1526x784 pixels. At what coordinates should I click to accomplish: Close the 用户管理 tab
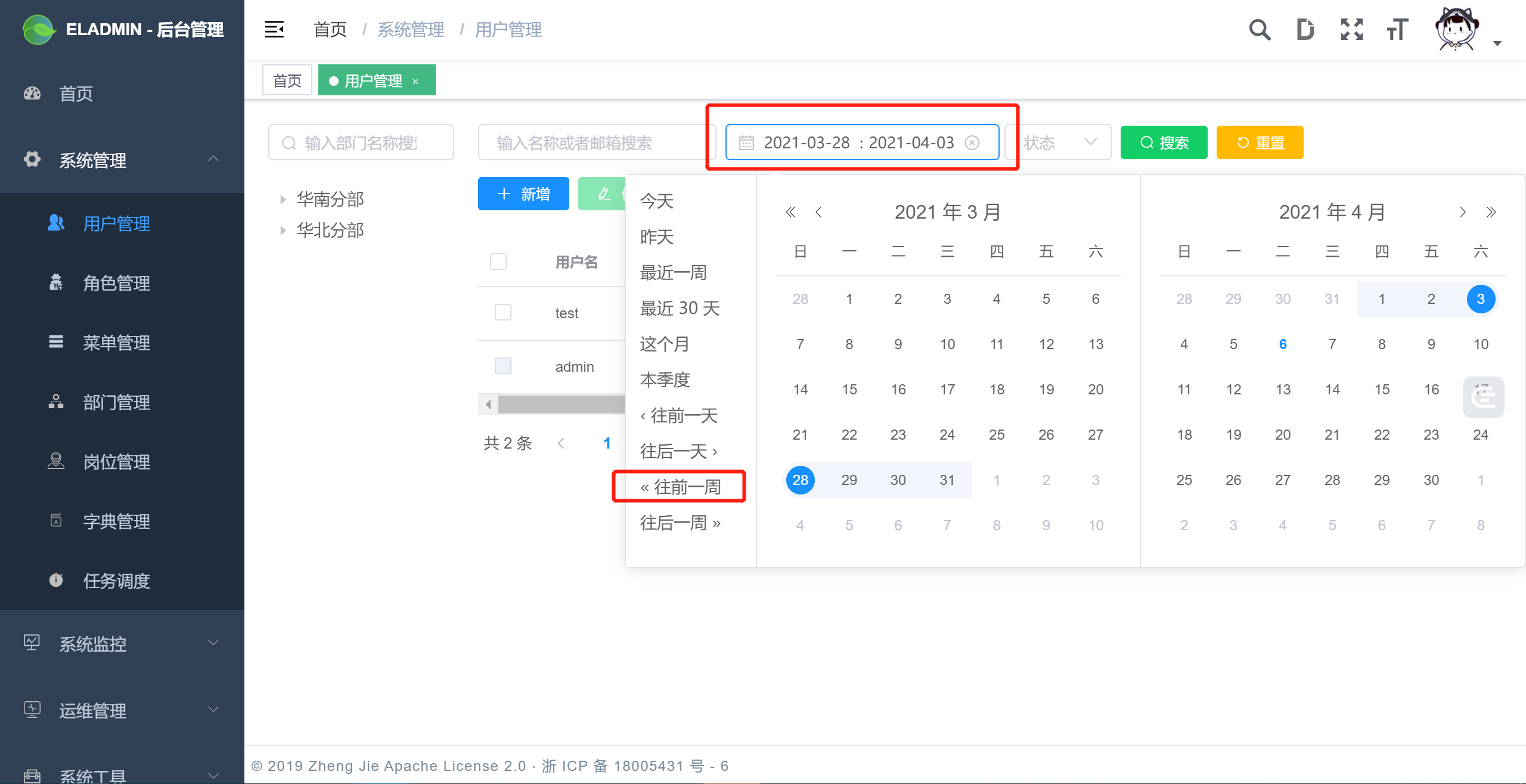[x=415, y=81]
